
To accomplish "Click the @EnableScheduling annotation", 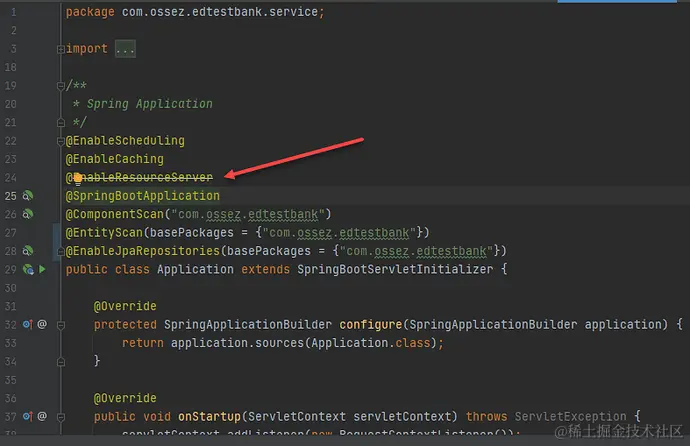I will point(125,141).
